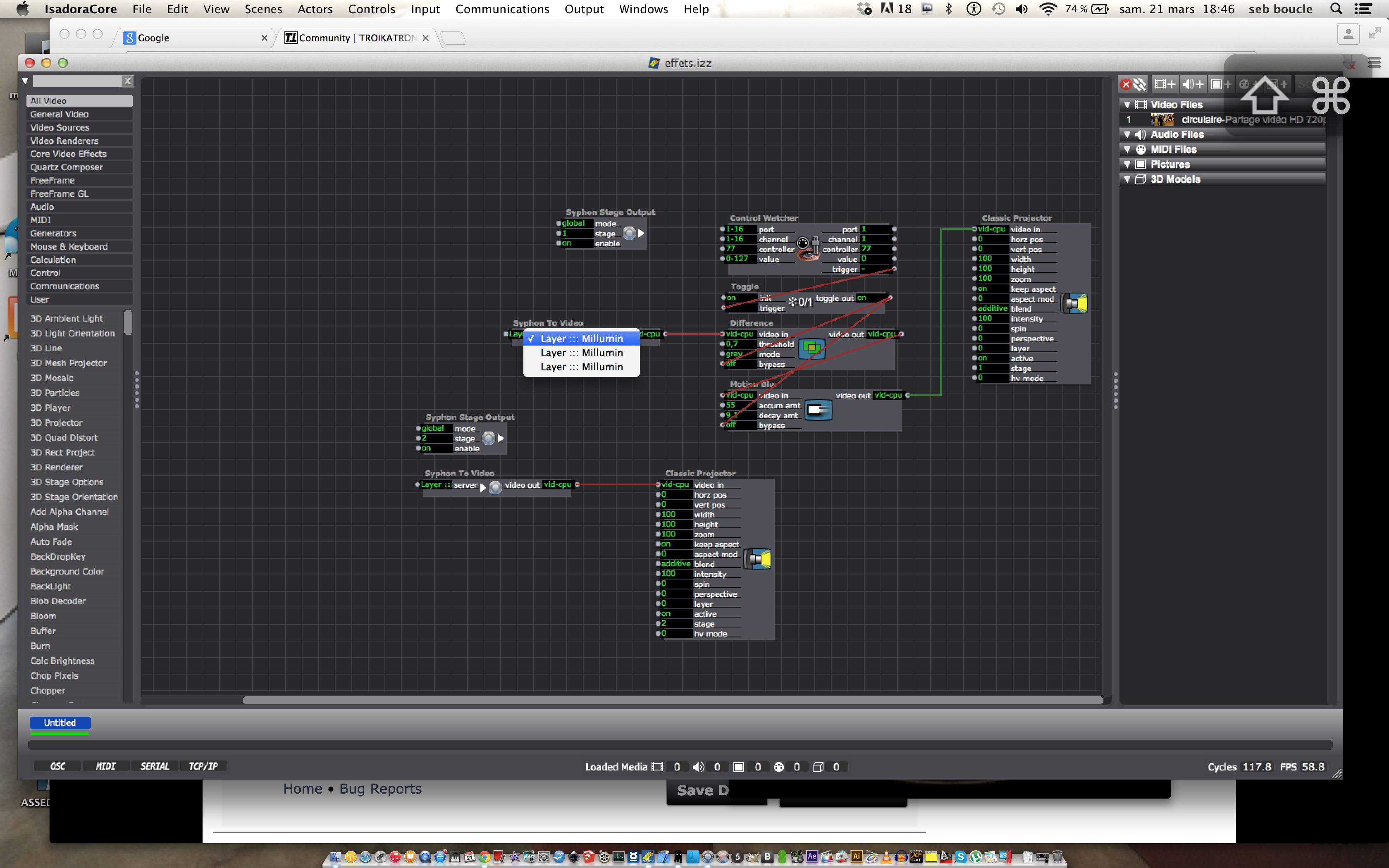Toggle keep aspect on lower Classic Projector
Image resolution: width=1389 pixels, height=868 pixels.
[x=675, y=544]
